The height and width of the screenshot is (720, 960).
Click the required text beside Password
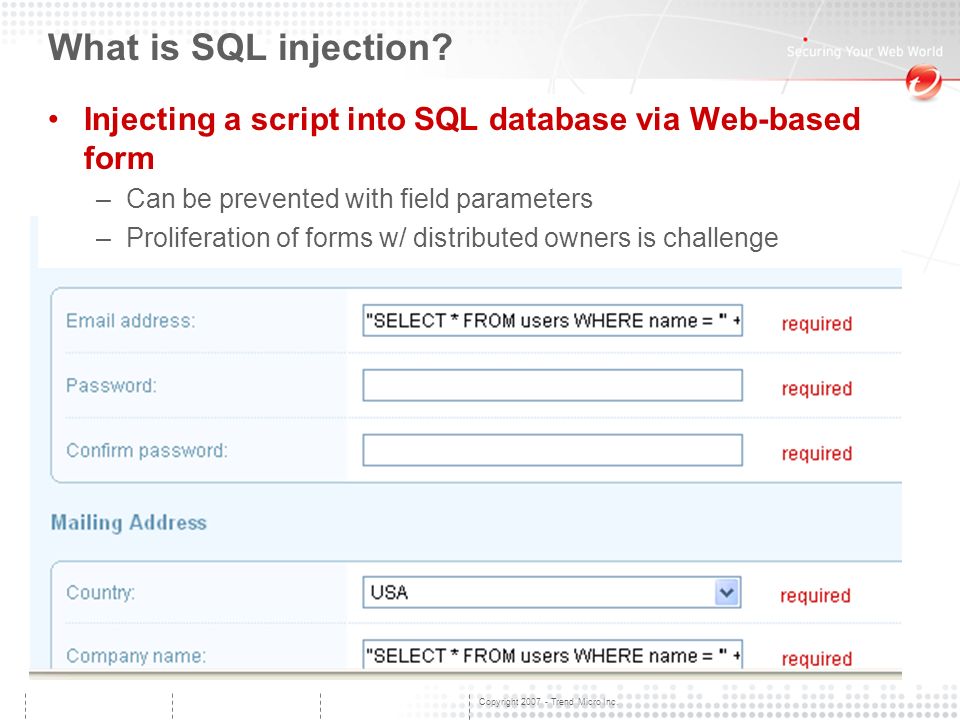pos(817,389)
